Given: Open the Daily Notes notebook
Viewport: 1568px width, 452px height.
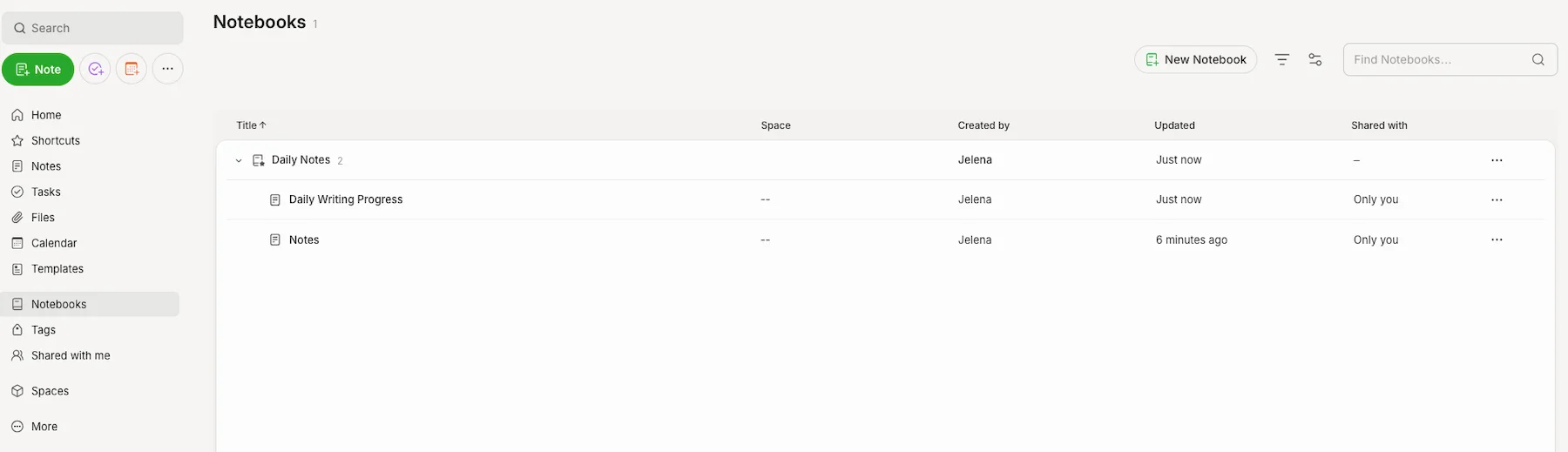Looking at the screenshot, I should point(301,160).
